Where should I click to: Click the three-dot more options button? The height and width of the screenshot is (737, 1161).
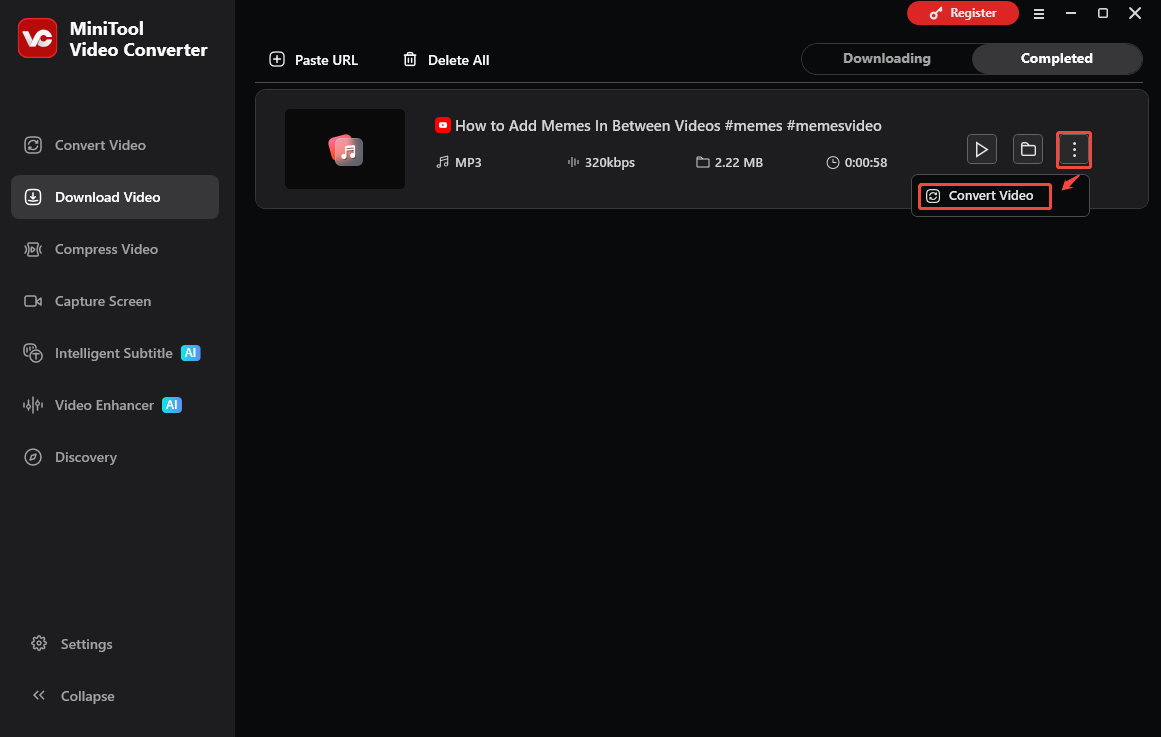point(1074,150)
